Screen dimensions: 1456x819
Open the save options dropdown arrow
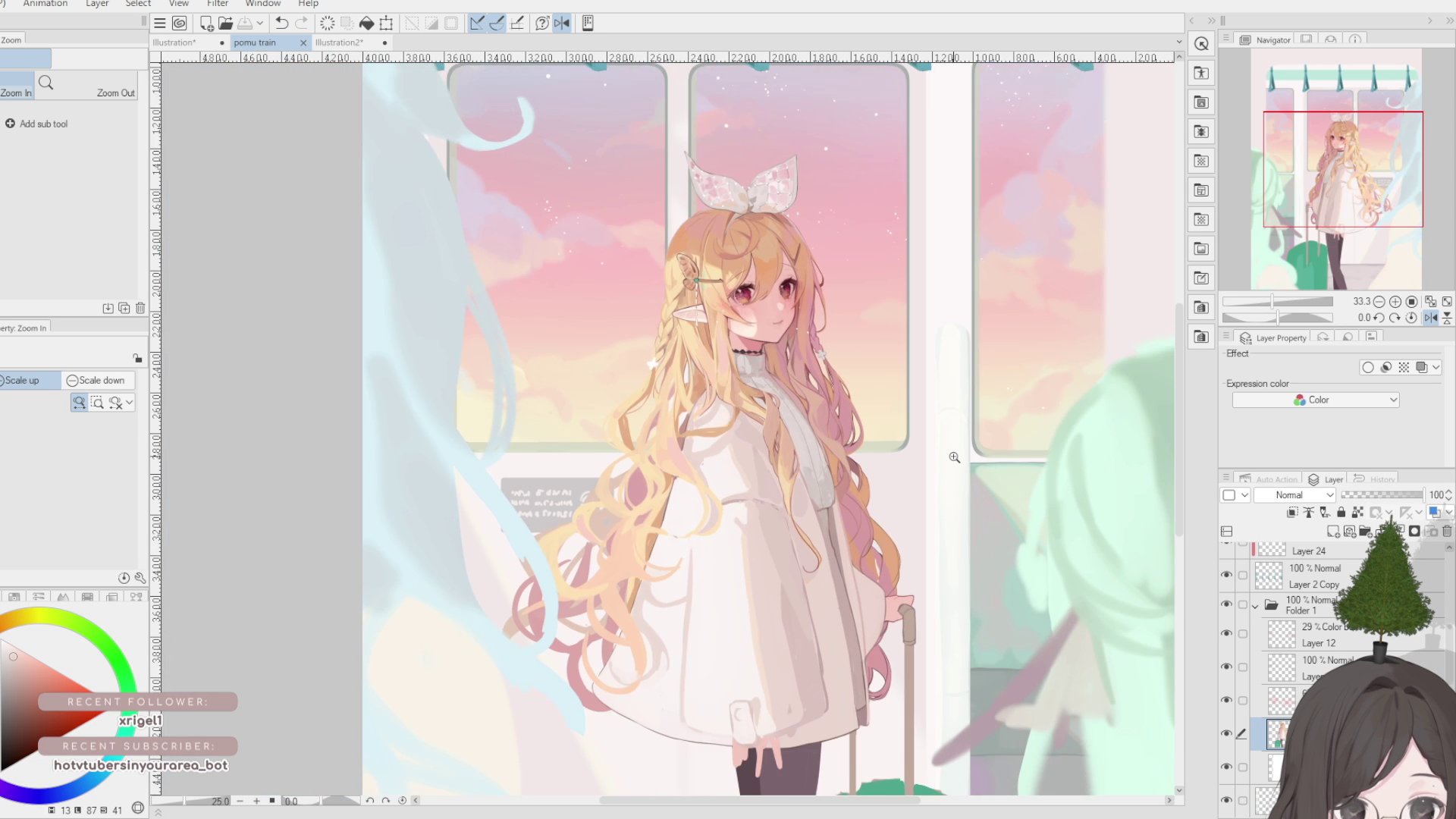pyautogui.click(x=259, y=24)
